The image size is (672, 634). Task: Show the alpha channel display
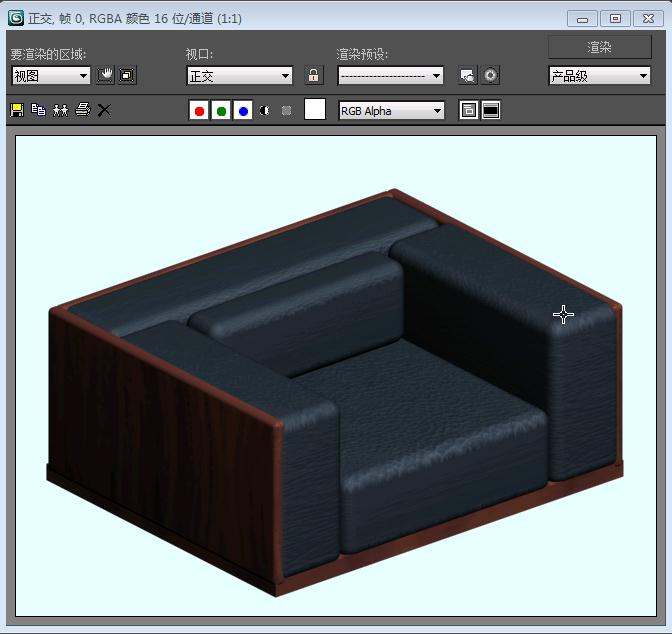coord(265,111)
